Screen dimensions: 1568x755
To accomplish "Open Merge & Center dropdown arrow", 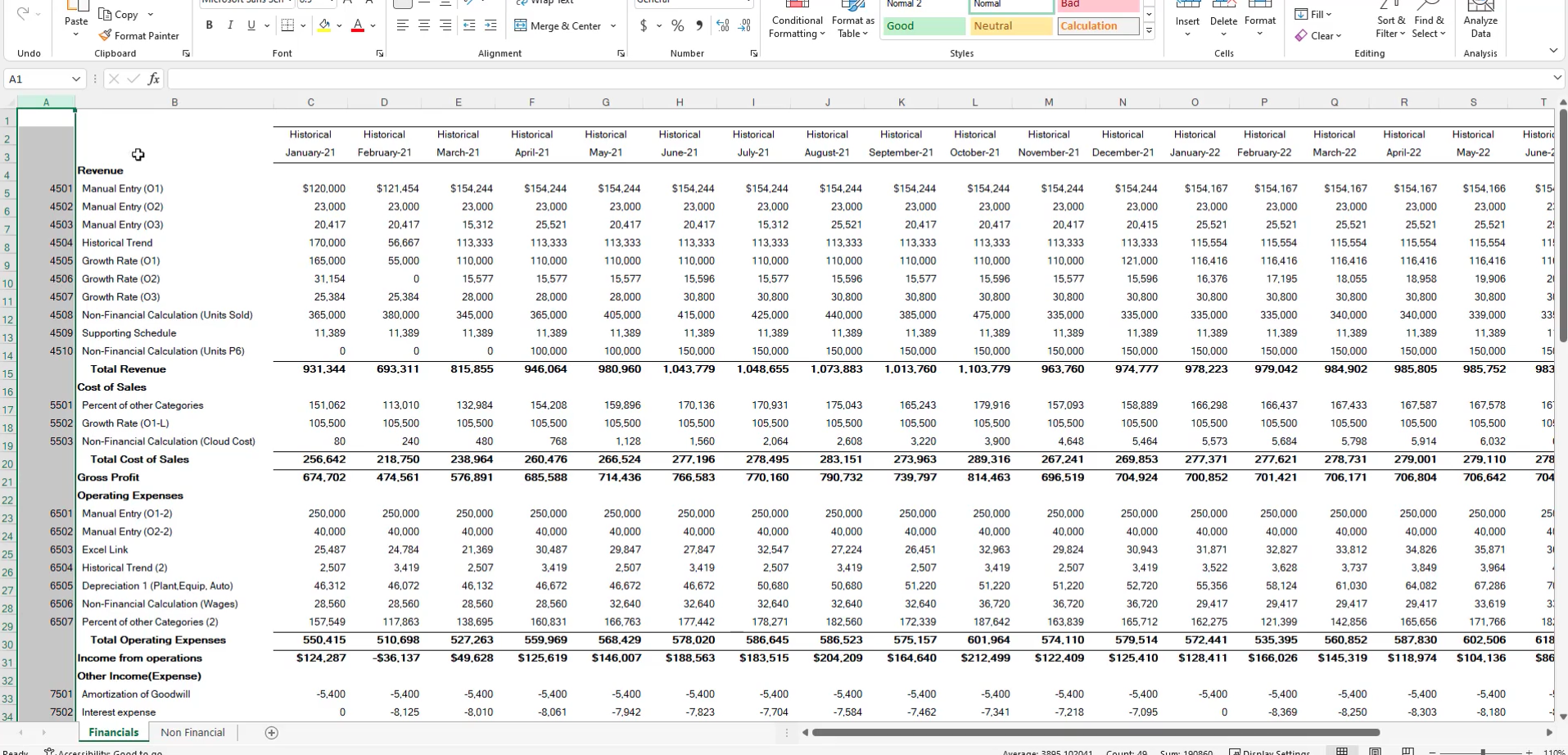I will 613,25.
